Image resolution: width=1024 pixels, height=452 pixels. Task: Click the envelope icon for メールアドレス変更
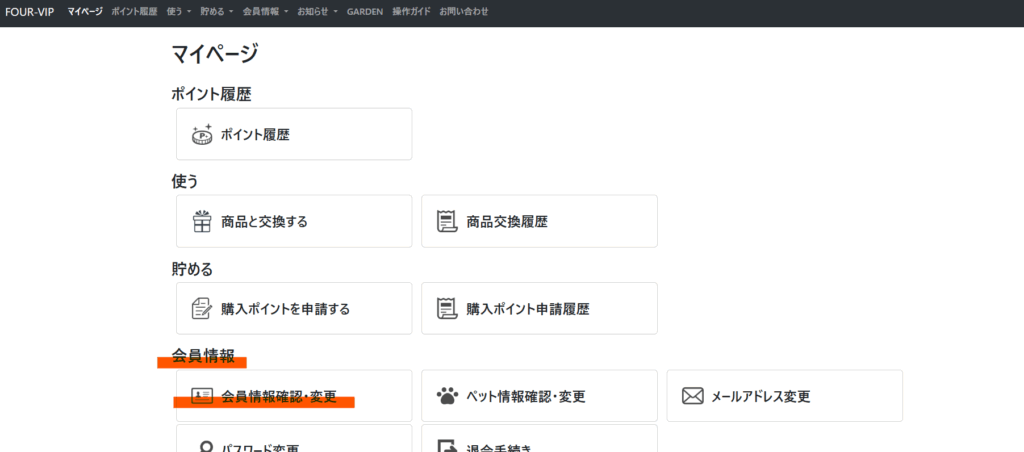click(x=692, y=395)
